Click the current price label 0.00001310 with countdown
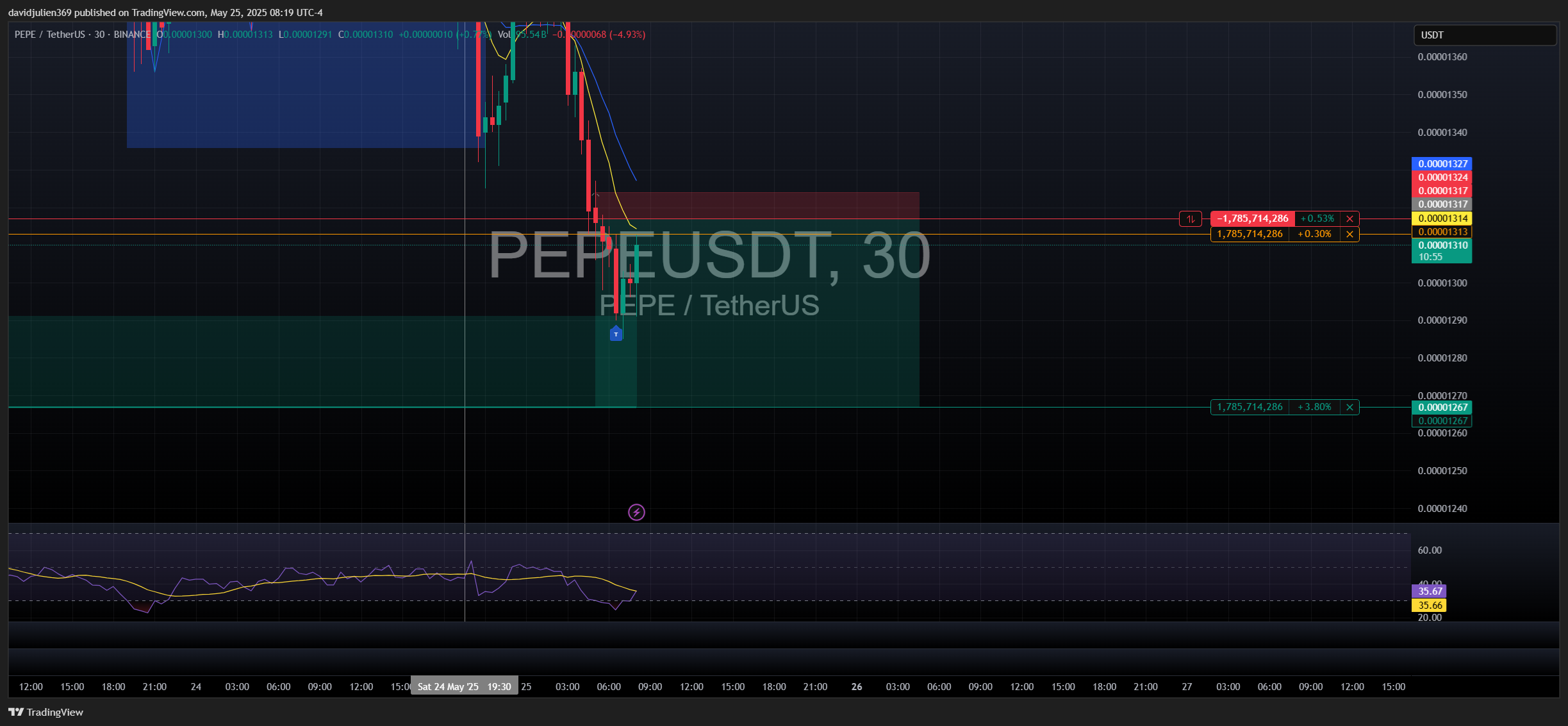Screen dimensions: 1568x726 [x=1442, y=251]
